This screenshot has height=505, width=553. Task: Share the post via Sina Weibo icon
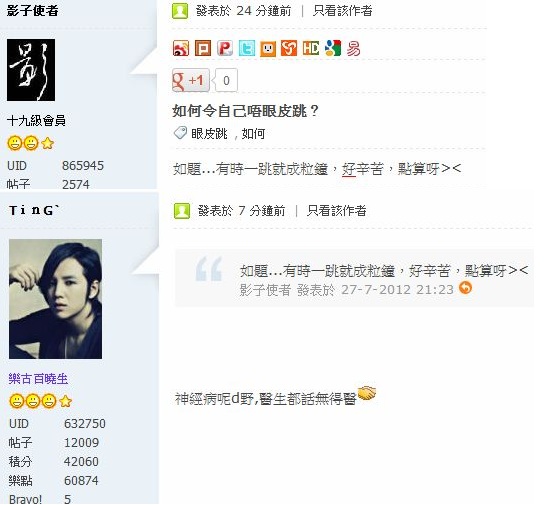pos(181,48)
